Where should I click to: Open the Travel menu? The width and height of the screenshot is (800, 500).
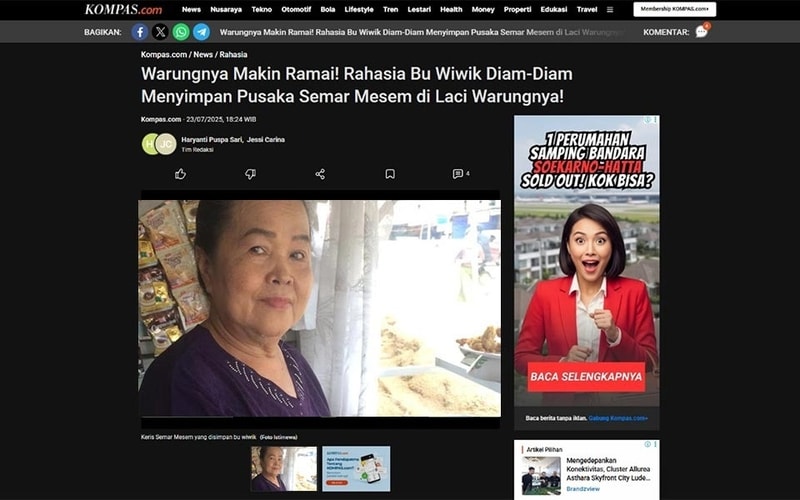(587, 10)
